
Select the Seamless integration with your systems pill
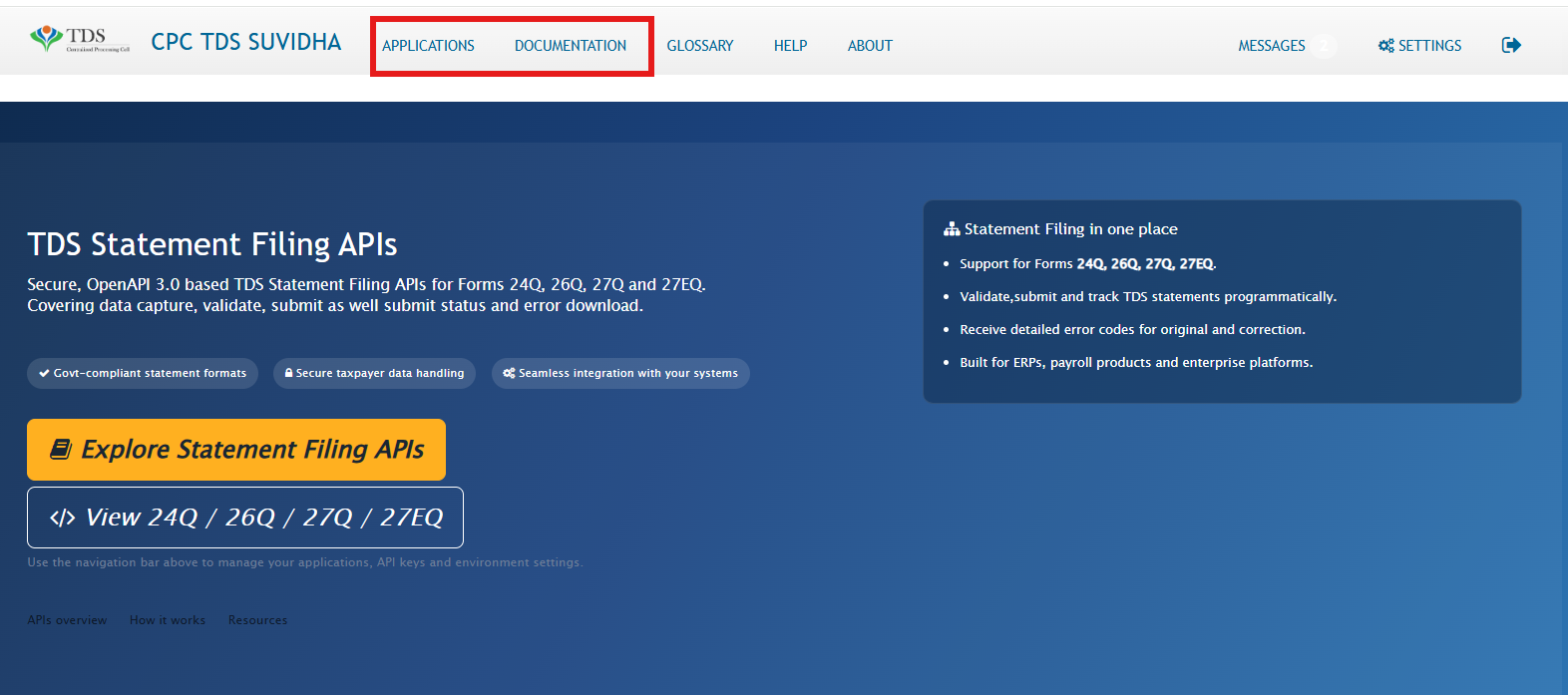click(620, 373)
